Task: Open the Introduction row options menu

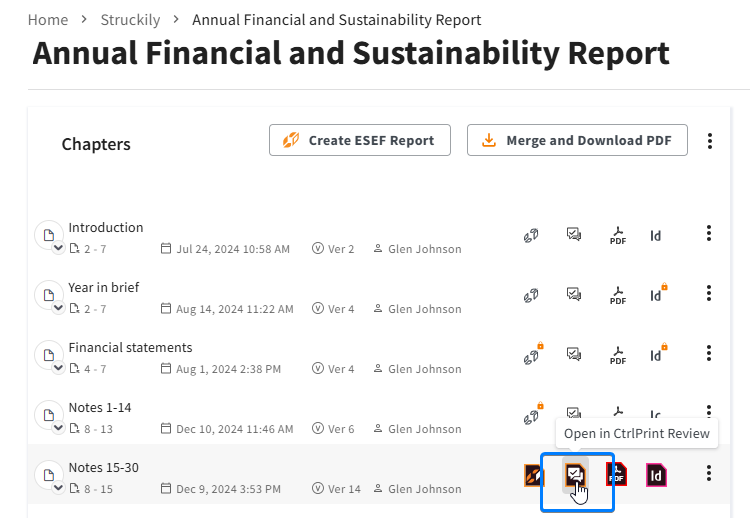Action: tap(709, 233)
